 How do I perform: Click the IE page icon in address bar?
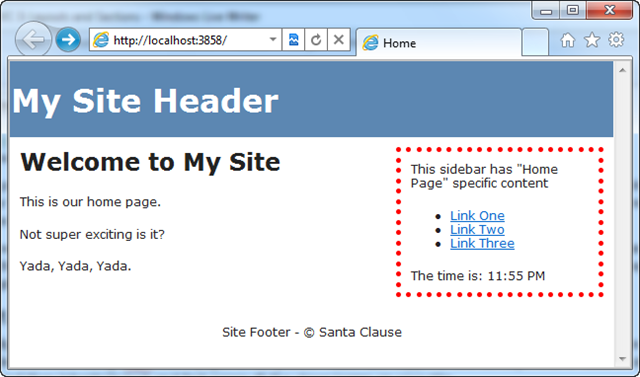101,40
